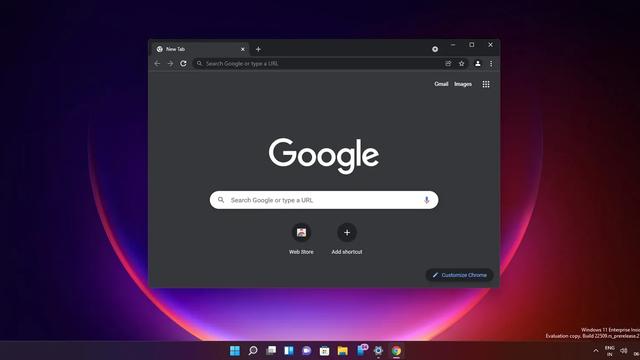Viewport: 640px width, 360px height.
Task: Open the Web Store shortcut
Action: click(301, 239)
